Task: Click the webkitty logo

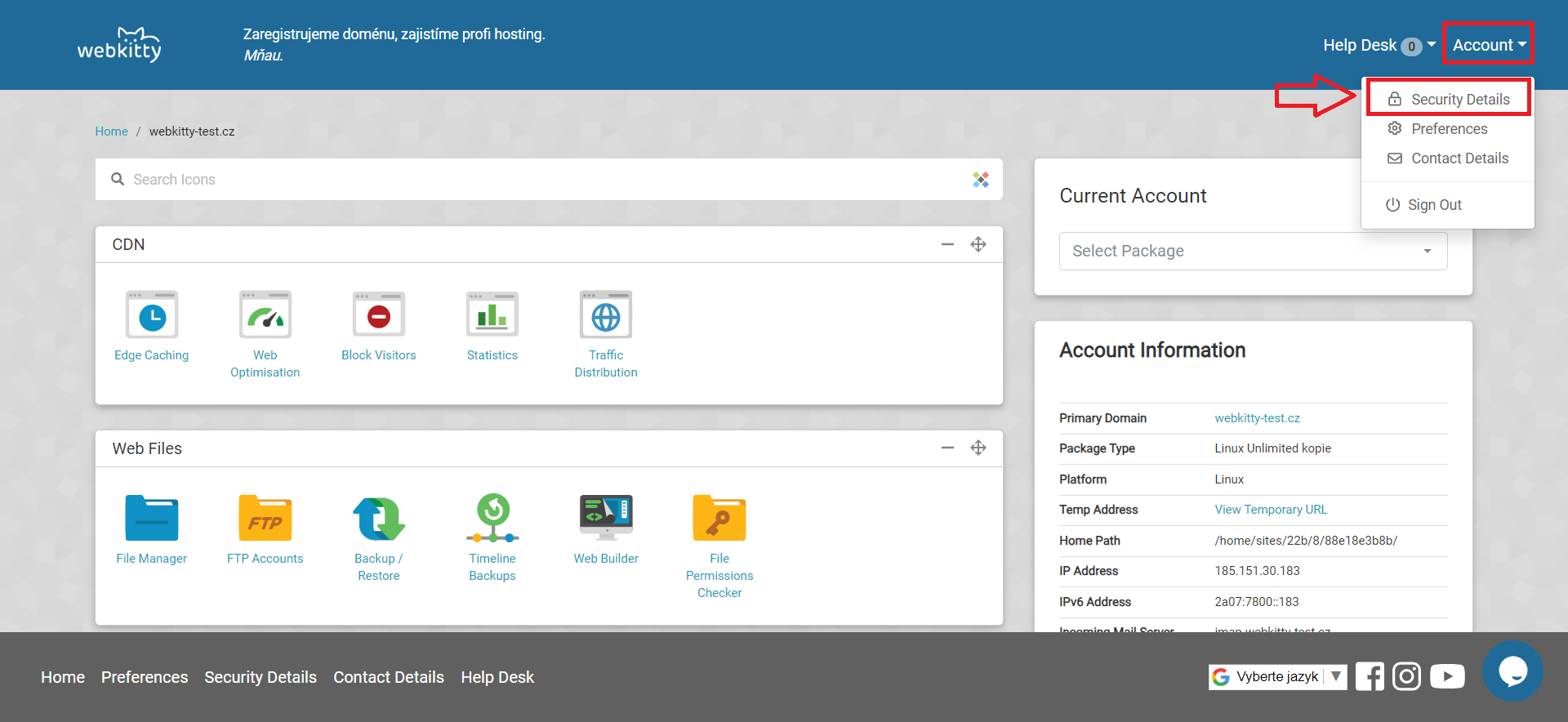Action: (119, 44)
